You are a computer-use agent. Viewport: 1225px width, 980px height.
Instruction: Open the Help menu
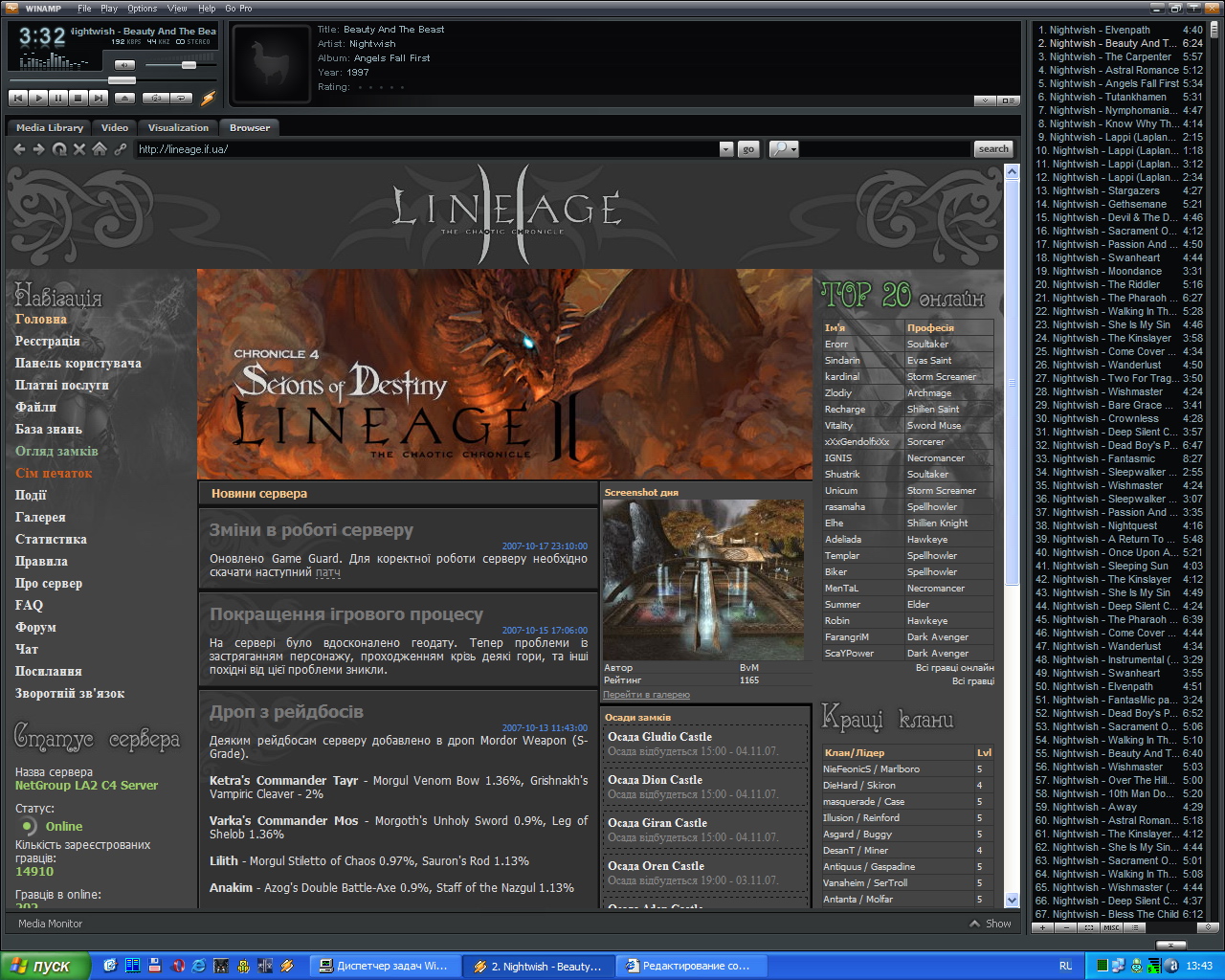tap(207, 9)
